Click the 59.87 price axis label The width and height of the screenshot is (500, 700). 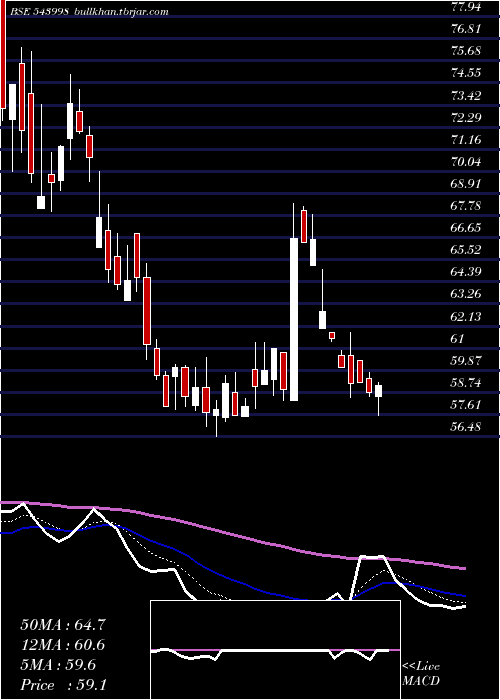coord(467,361)
